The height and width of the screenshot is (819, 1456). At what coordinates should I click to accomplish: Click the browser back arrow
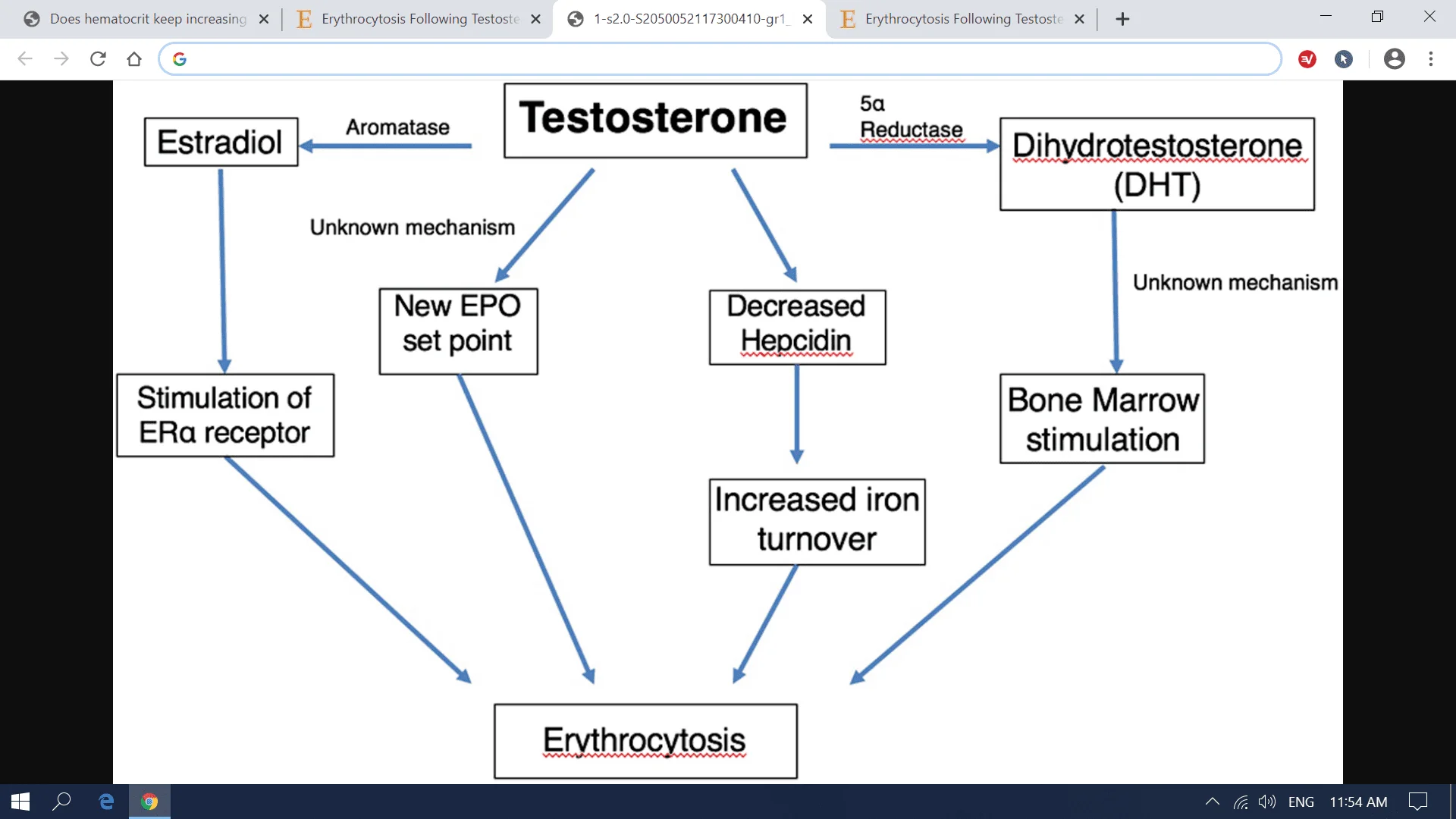pos(25,59)
